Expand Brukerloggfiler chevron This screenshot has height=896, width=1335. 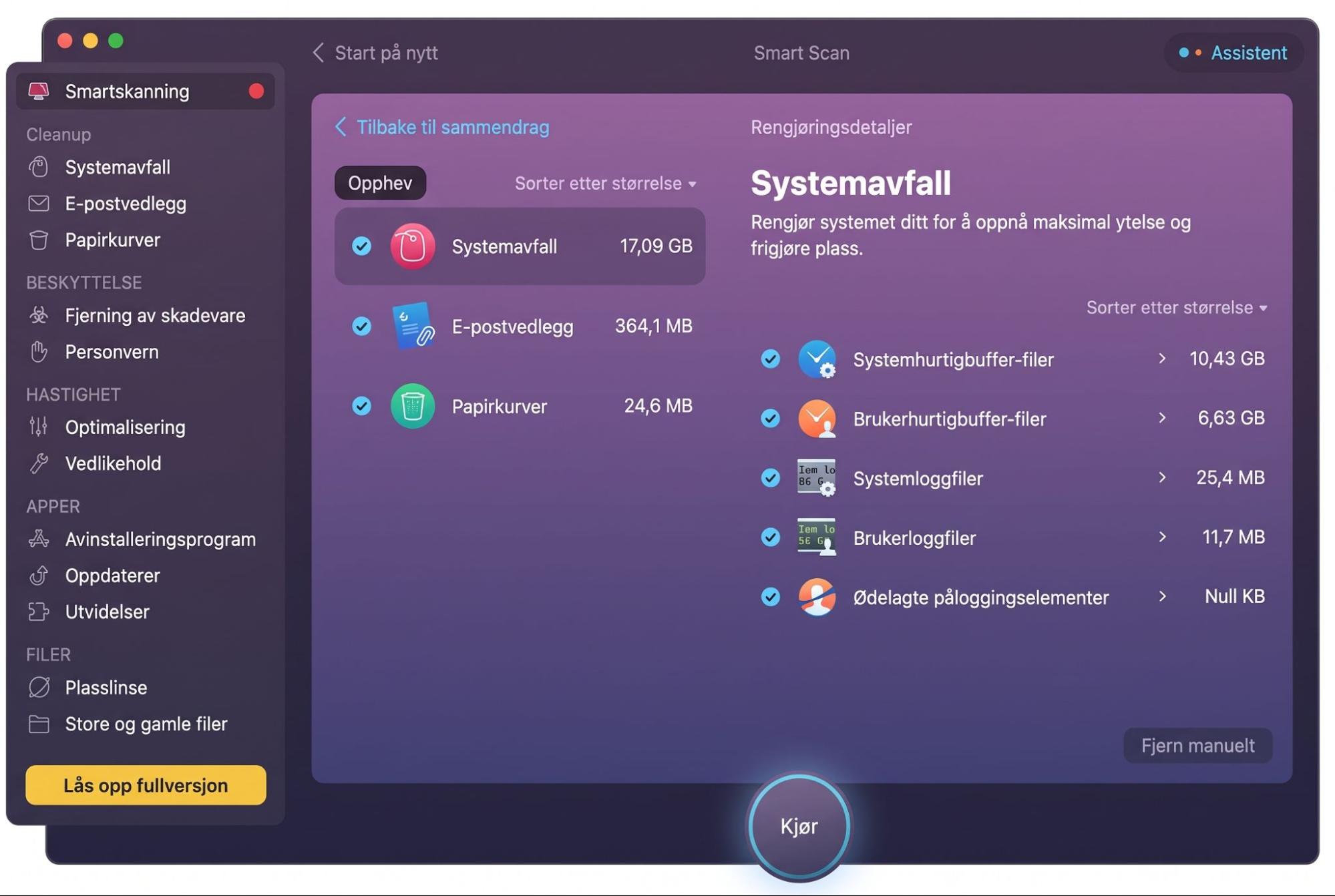click(x=1163, y=537)
